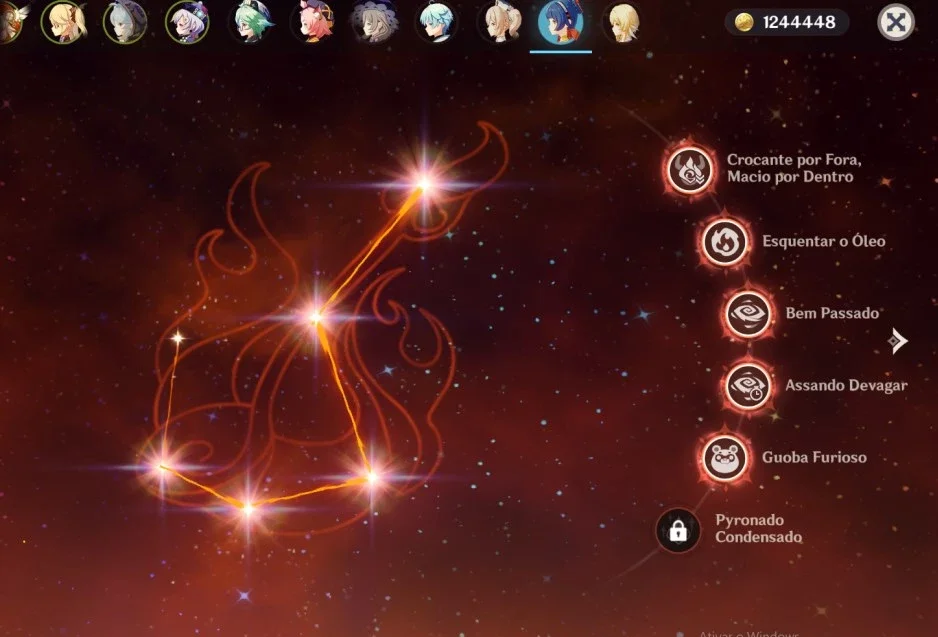Open the Esquentar o Óleo label

pyautogui.click(x=824, y=241)
